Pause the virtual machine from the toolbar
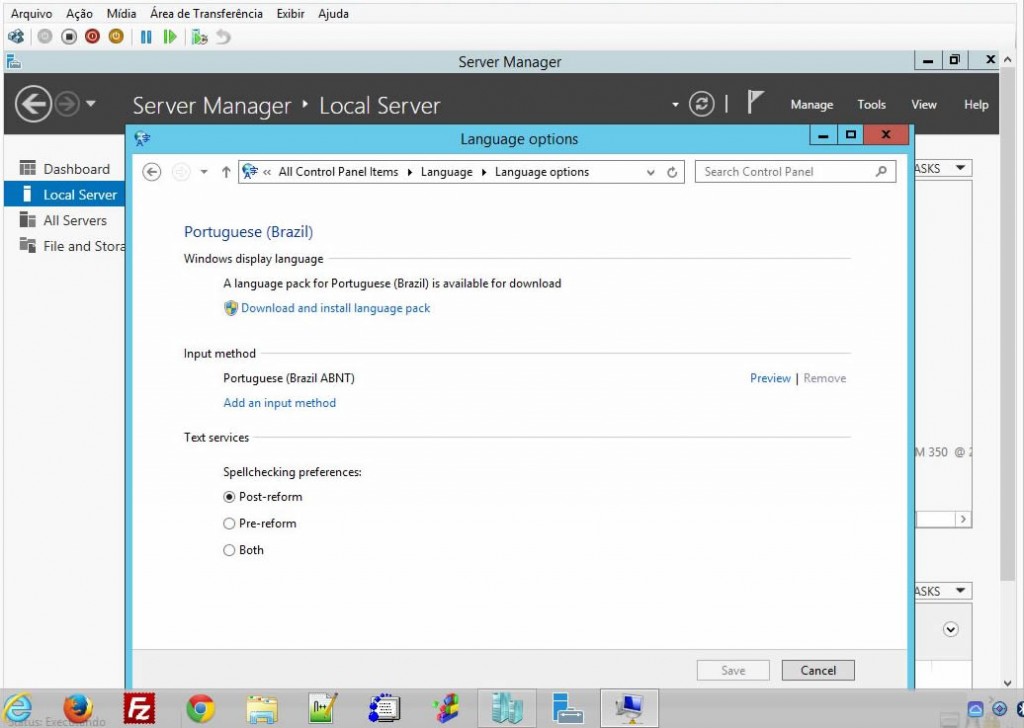 [145, 37]
